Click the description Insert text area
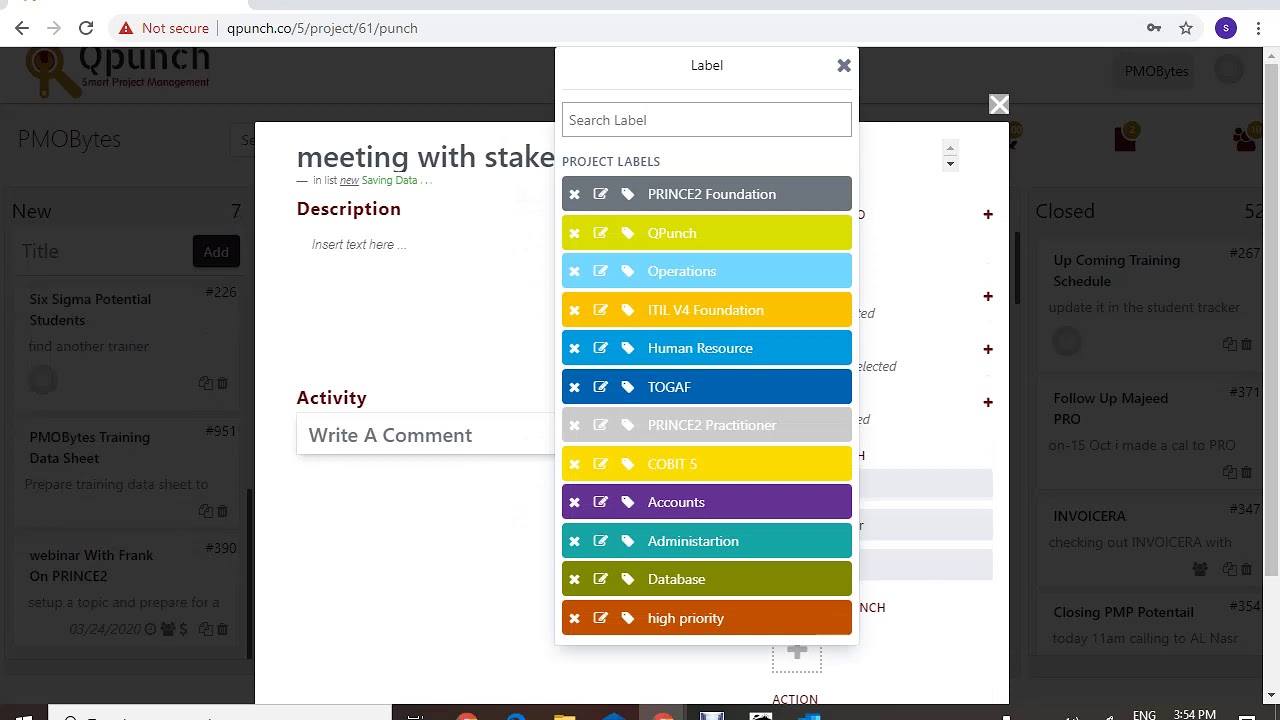Screen dimensions: 1280x720 tap(358, 244)
